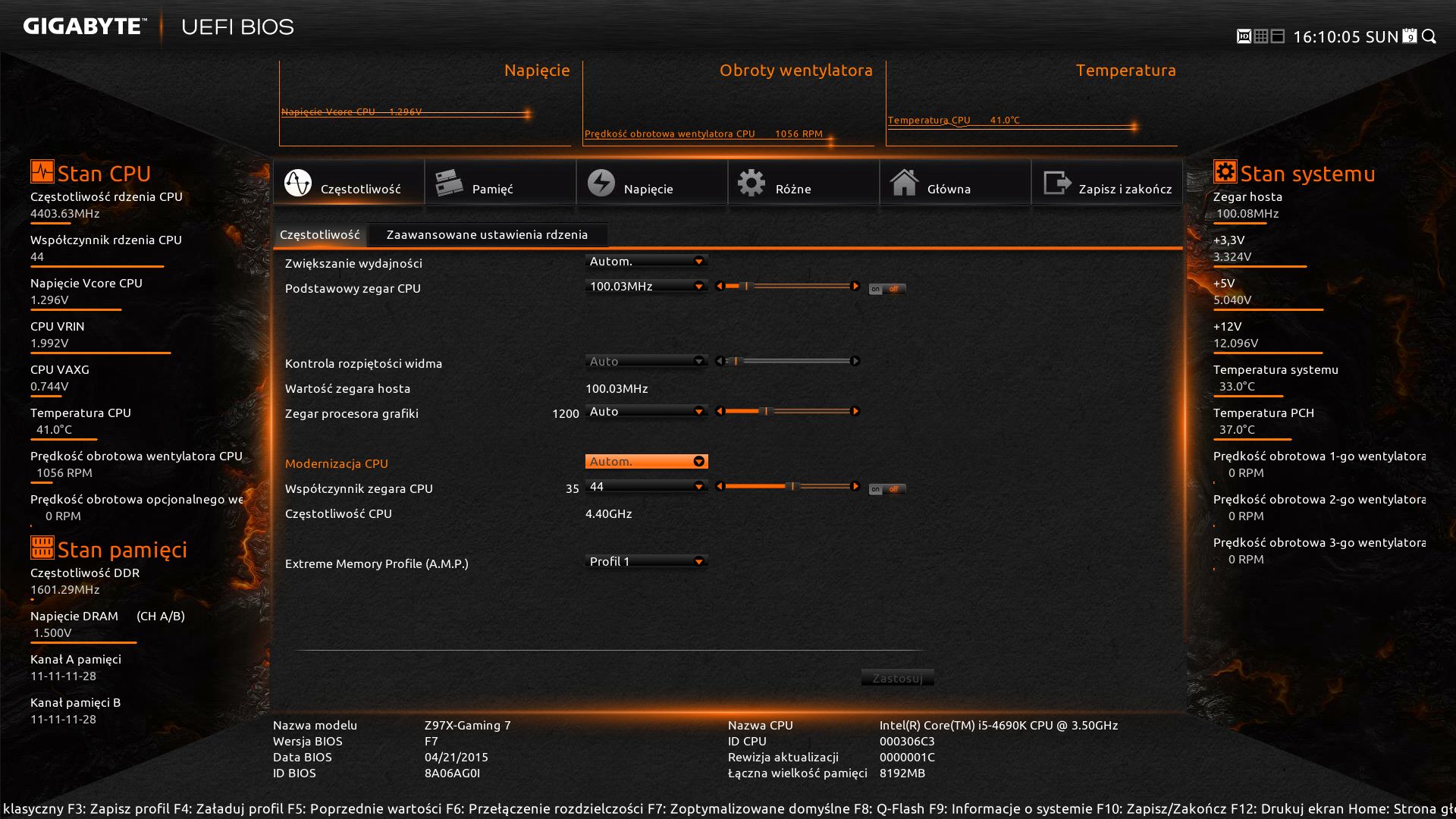
Task: Click the Zastosuj apply button
Action: [x=897, y=678]
